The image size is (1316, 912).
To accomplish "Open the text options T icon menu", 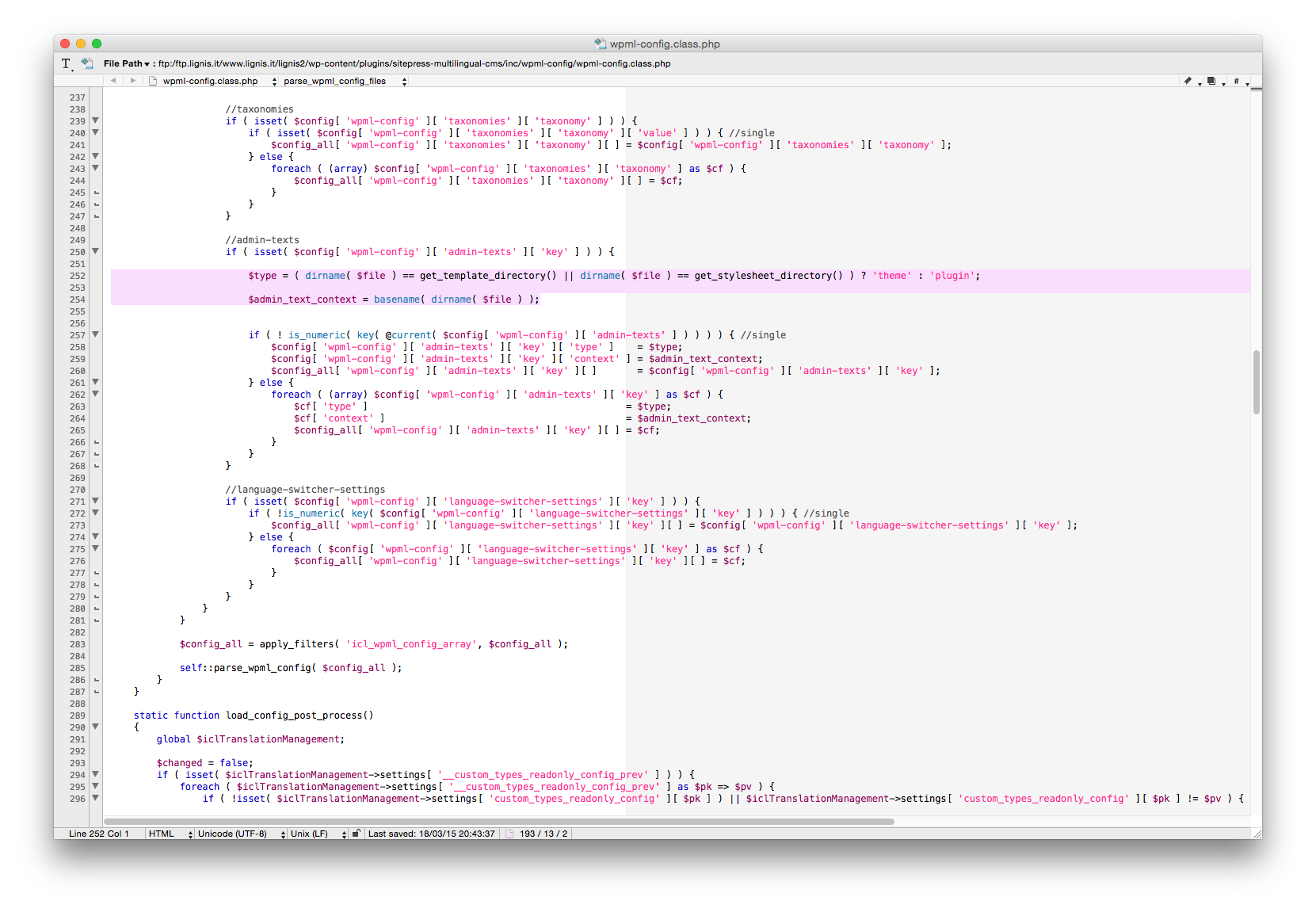I will tap(67, 64).
